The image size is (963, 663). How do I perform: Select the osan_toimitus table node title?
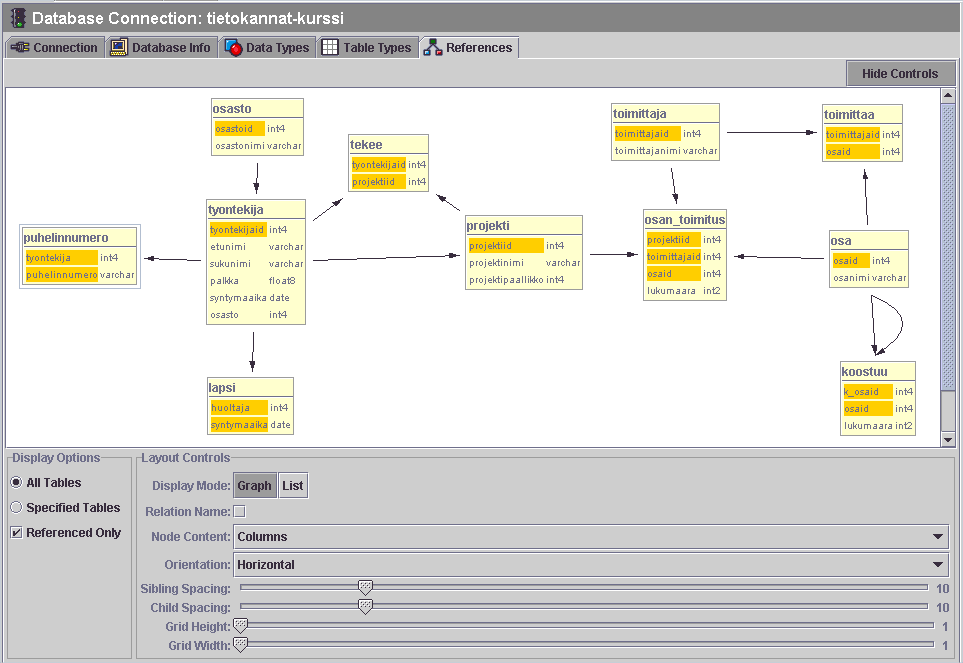pos(685,220)
